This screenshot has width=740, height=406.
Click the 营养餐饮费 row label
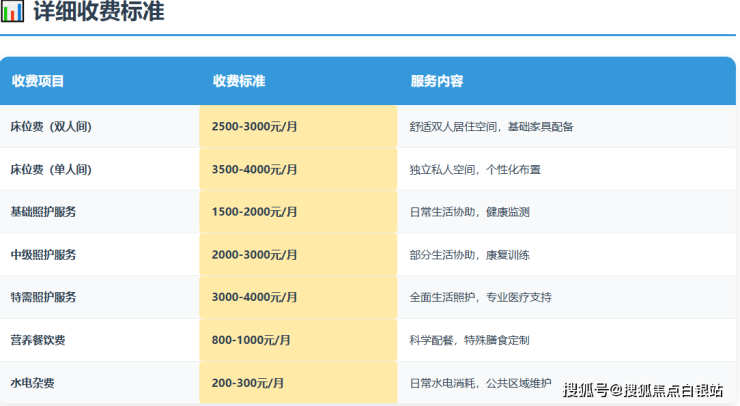(37, 340)
